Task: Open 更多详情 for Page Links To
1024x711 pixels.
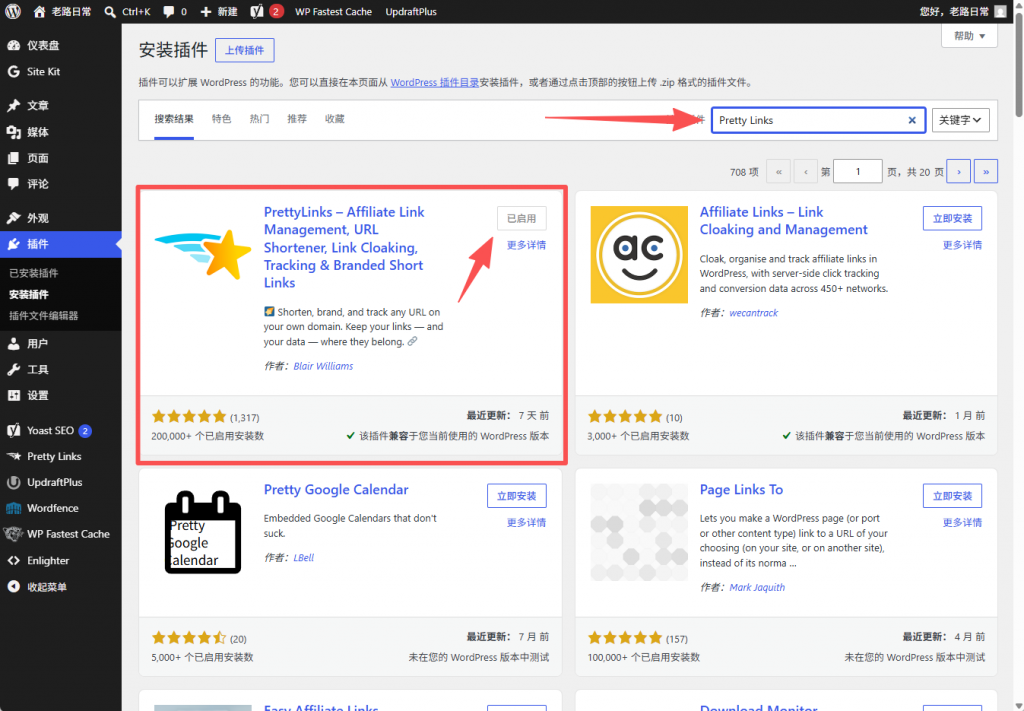Action: [962, 522]
